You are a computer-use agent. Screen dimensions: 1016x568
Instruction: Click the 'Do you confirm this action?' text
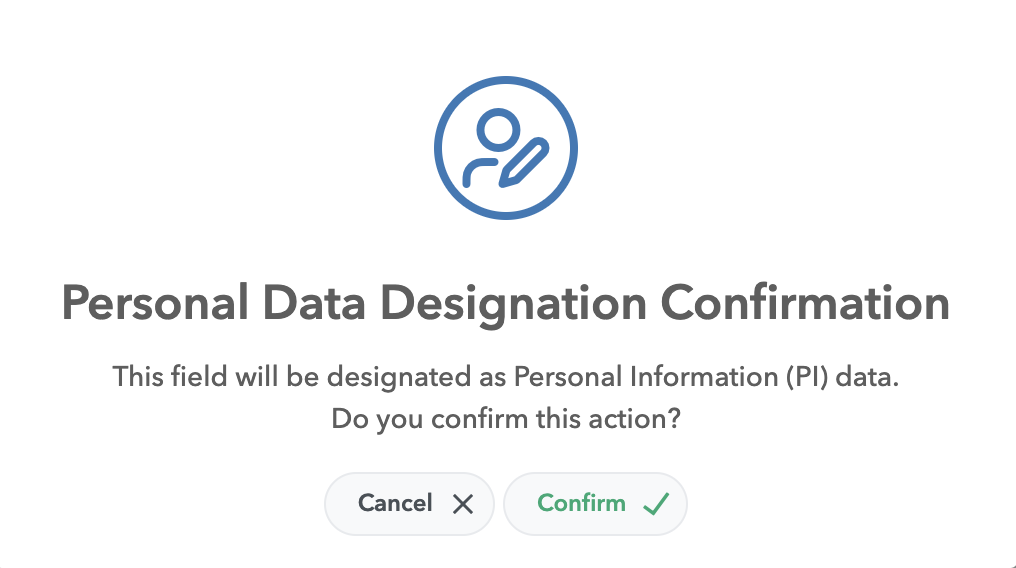(x=505, y=419)
